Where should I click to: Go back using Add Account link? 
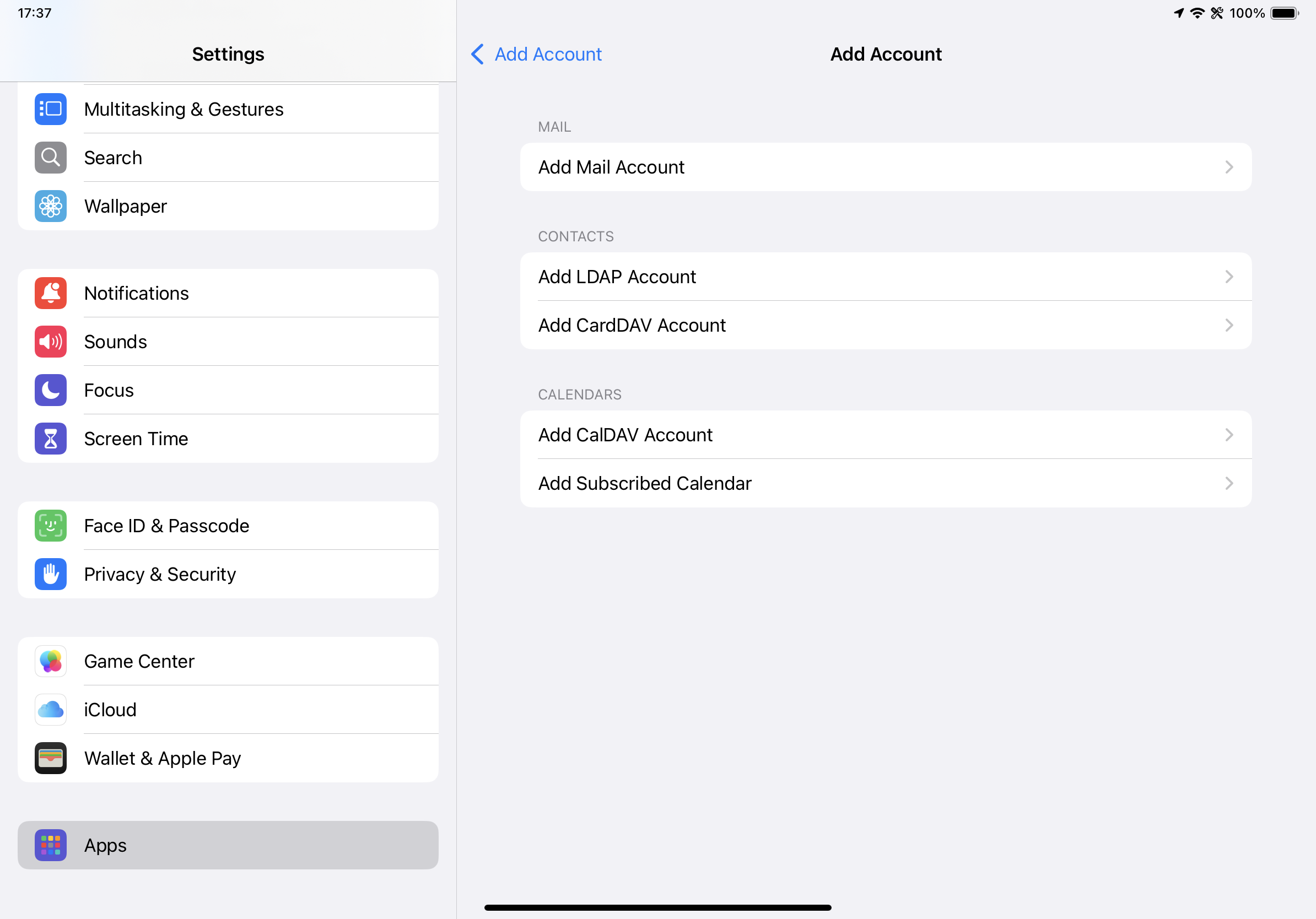[537, 54]
